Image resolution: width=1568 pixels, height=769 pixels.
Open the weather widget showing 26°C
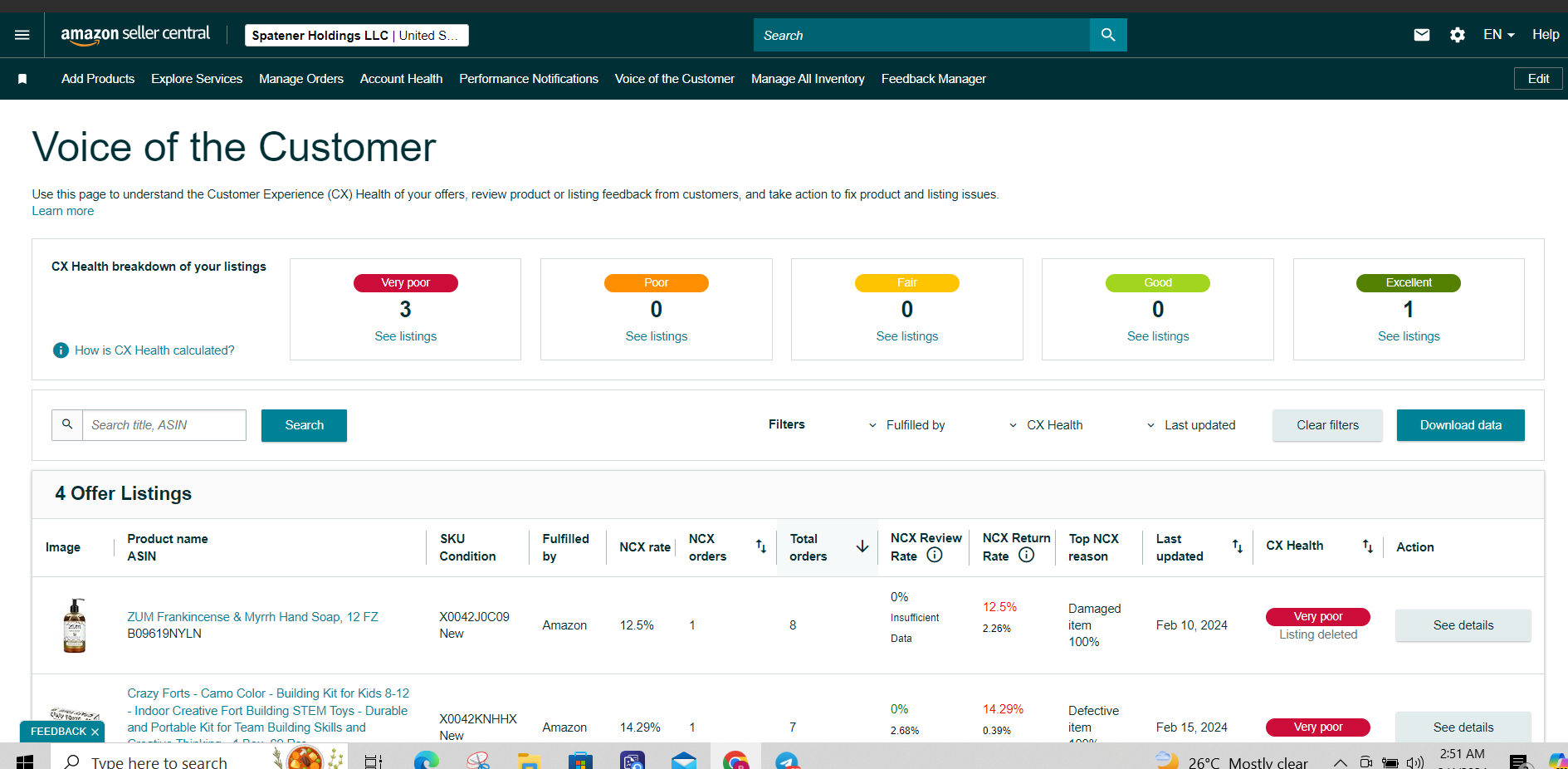click(x=1232, y=762)
